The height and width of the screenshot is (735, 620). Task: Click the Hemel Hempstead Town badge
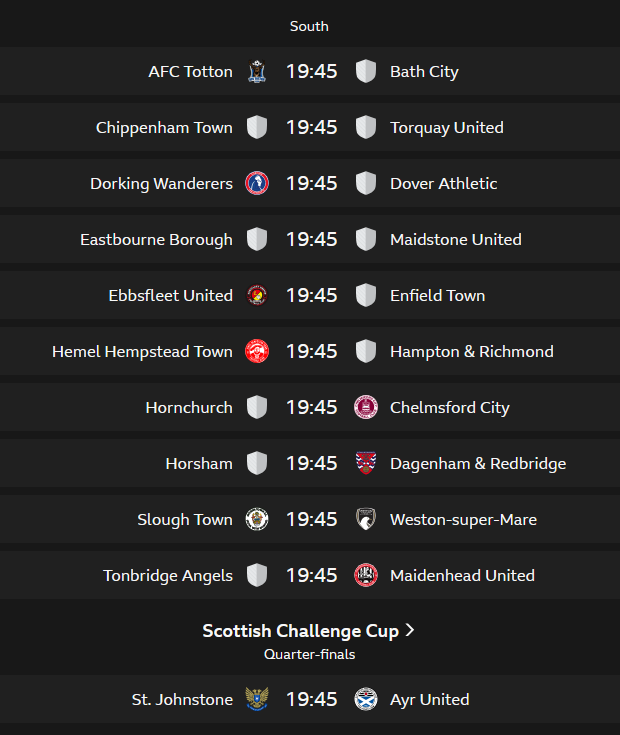(x=257, y=351)
